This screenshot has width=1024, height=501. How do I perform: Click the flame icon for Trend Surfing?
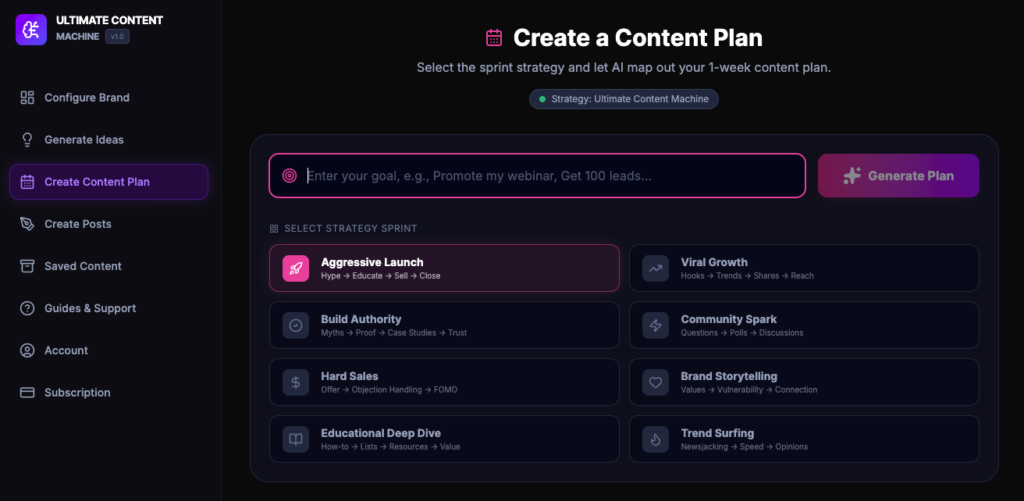click(656, 439)
